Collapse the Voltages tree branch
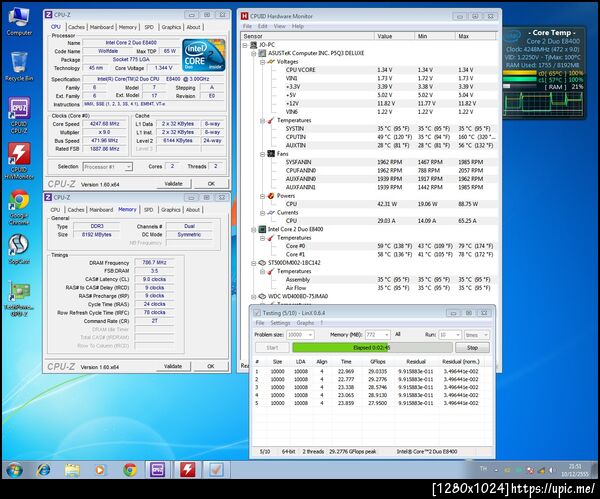 (262, 62)
